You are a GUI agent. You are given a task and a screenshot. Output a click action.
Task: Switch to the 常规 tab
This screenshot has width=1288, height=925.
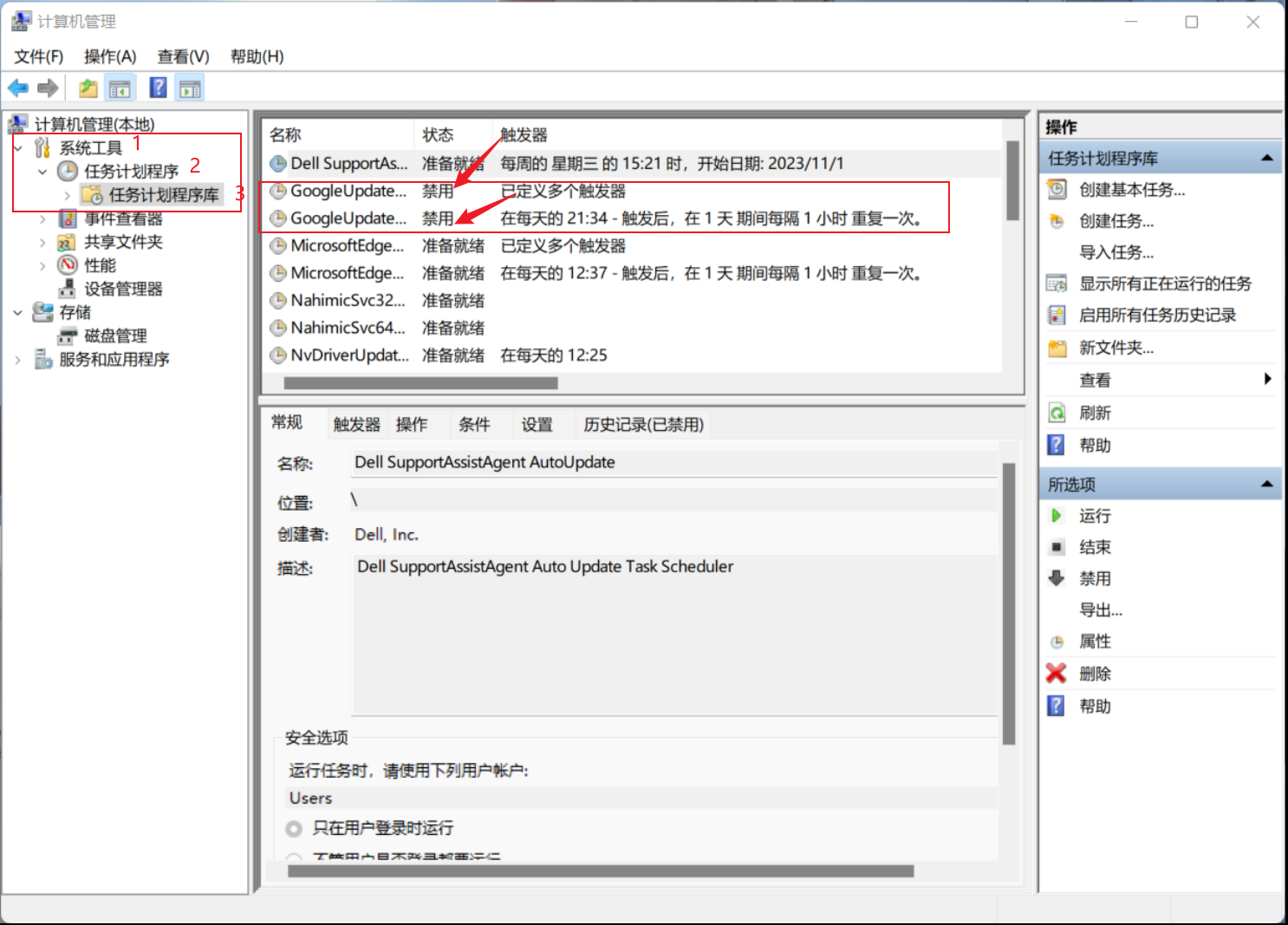point(287,422)
